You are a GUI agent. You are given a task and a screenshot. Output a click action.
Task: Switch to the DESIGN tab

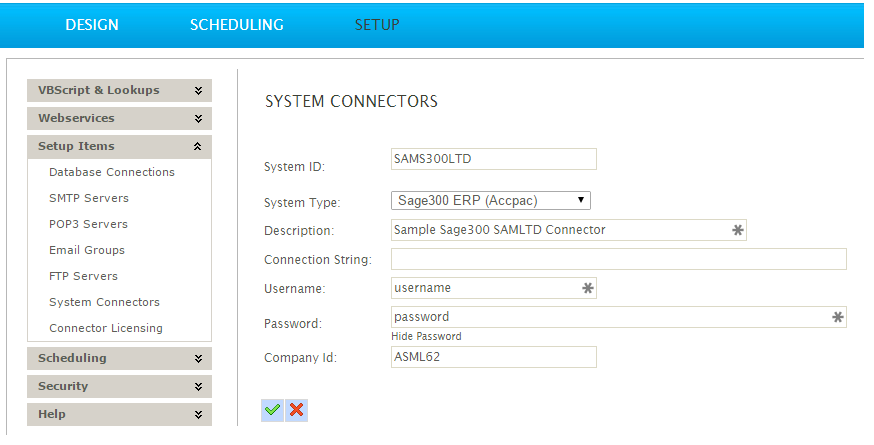92,25
